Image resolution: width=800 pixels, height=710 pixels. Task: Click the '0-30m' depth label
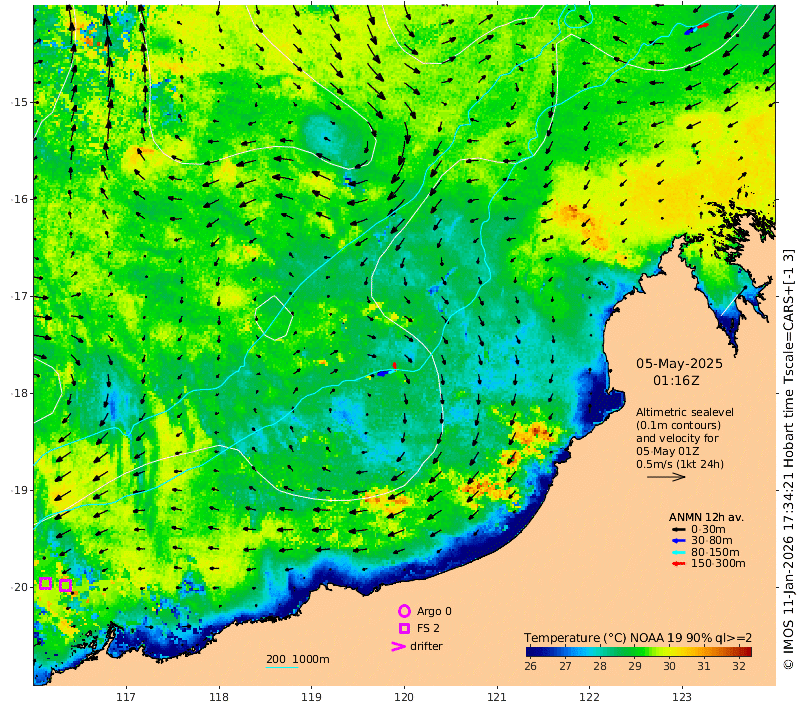(x=708, y=529)
